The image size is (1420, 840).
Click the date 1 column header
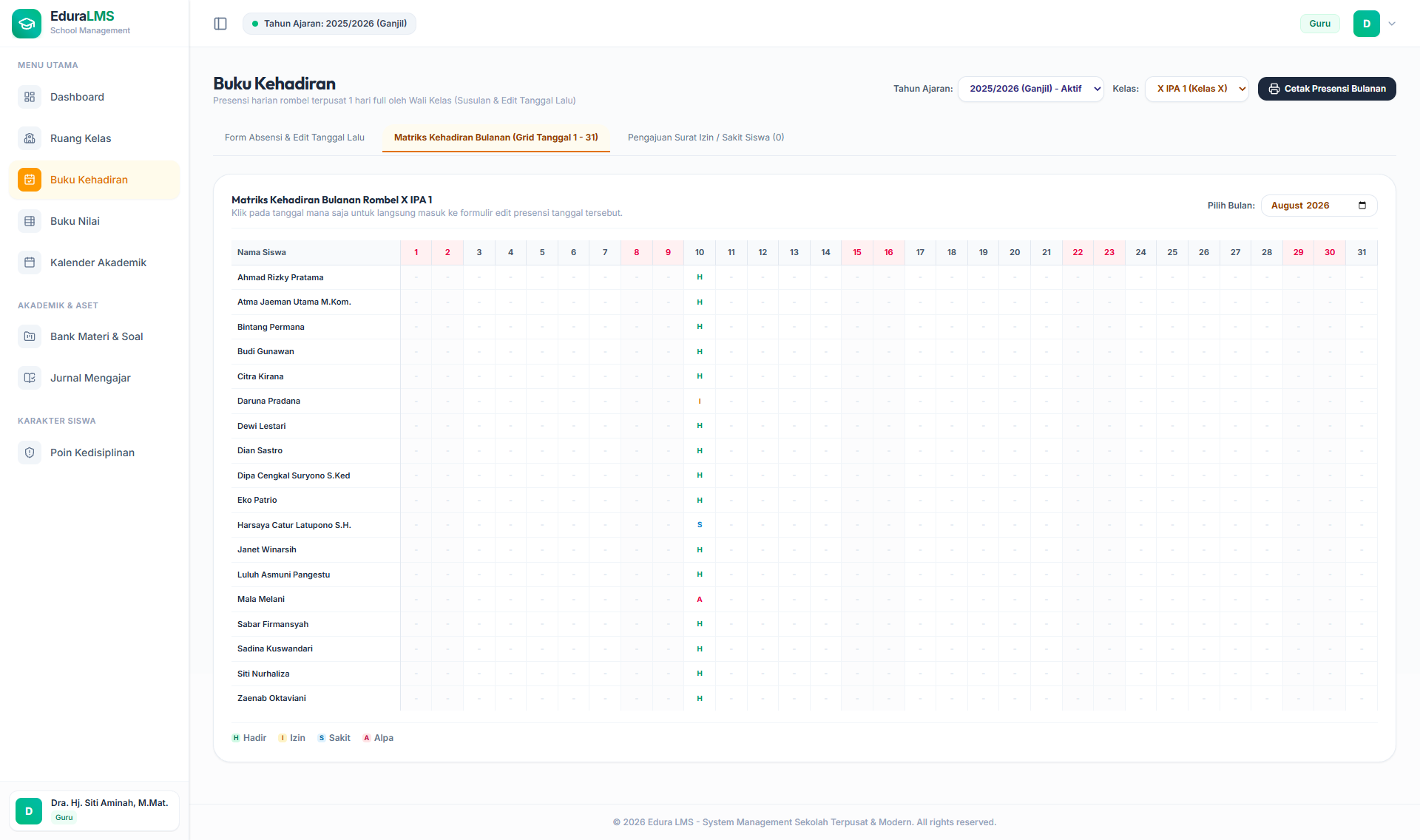coord(416,252)
